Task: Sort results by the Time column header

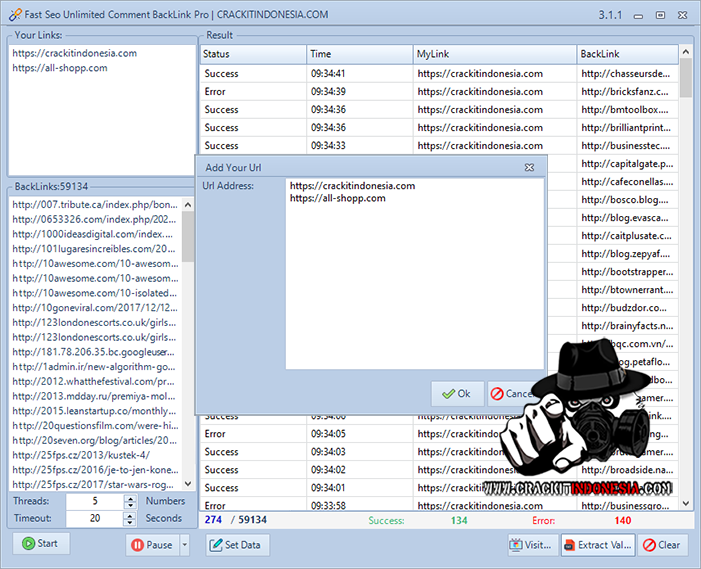Action: pos(360,54)
